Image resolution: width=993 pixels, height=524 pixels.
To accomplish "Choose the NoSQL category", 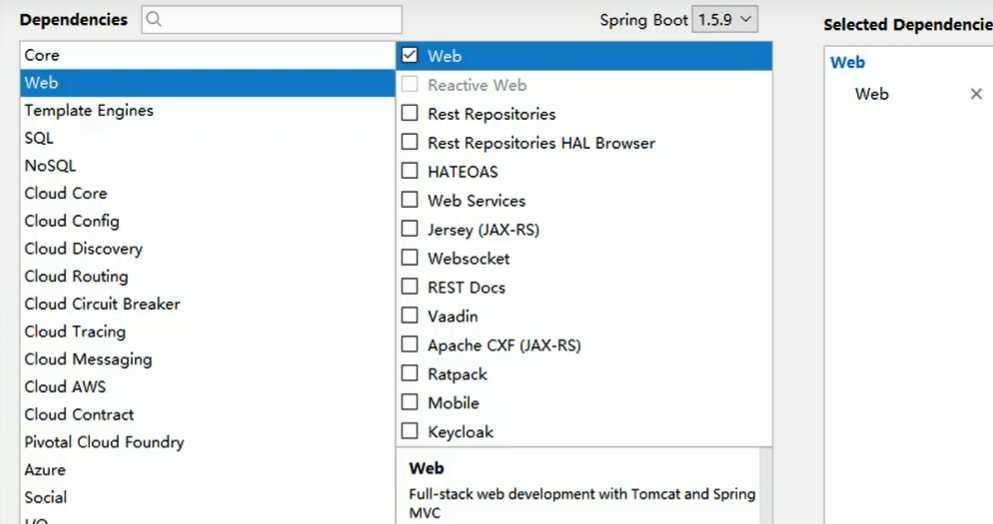I will click(x=208, y=166).
